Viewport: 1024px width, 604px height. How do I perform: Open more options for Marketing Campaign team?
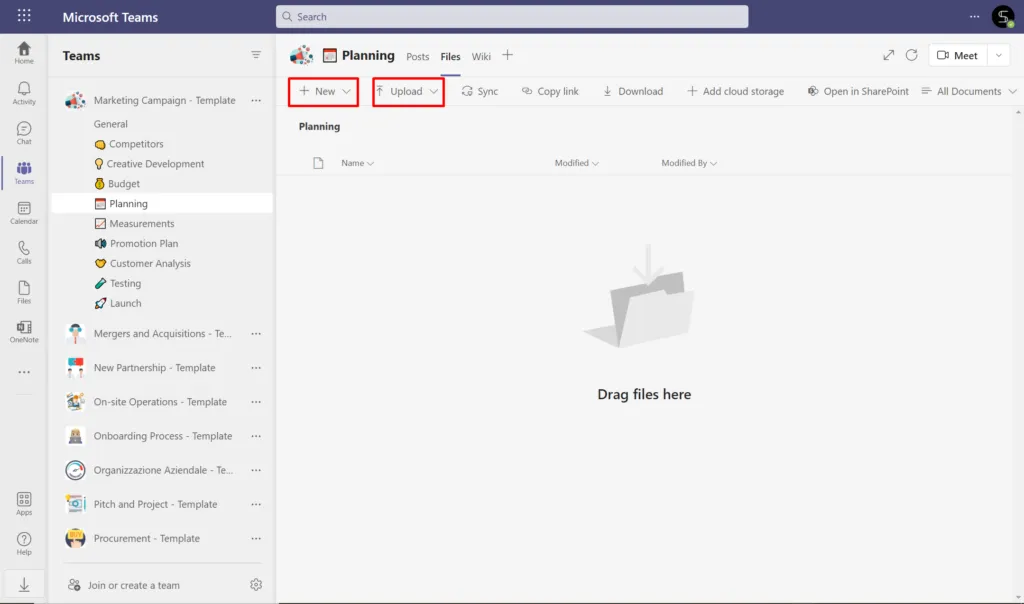pyautogui.click(x=256, y=101)
